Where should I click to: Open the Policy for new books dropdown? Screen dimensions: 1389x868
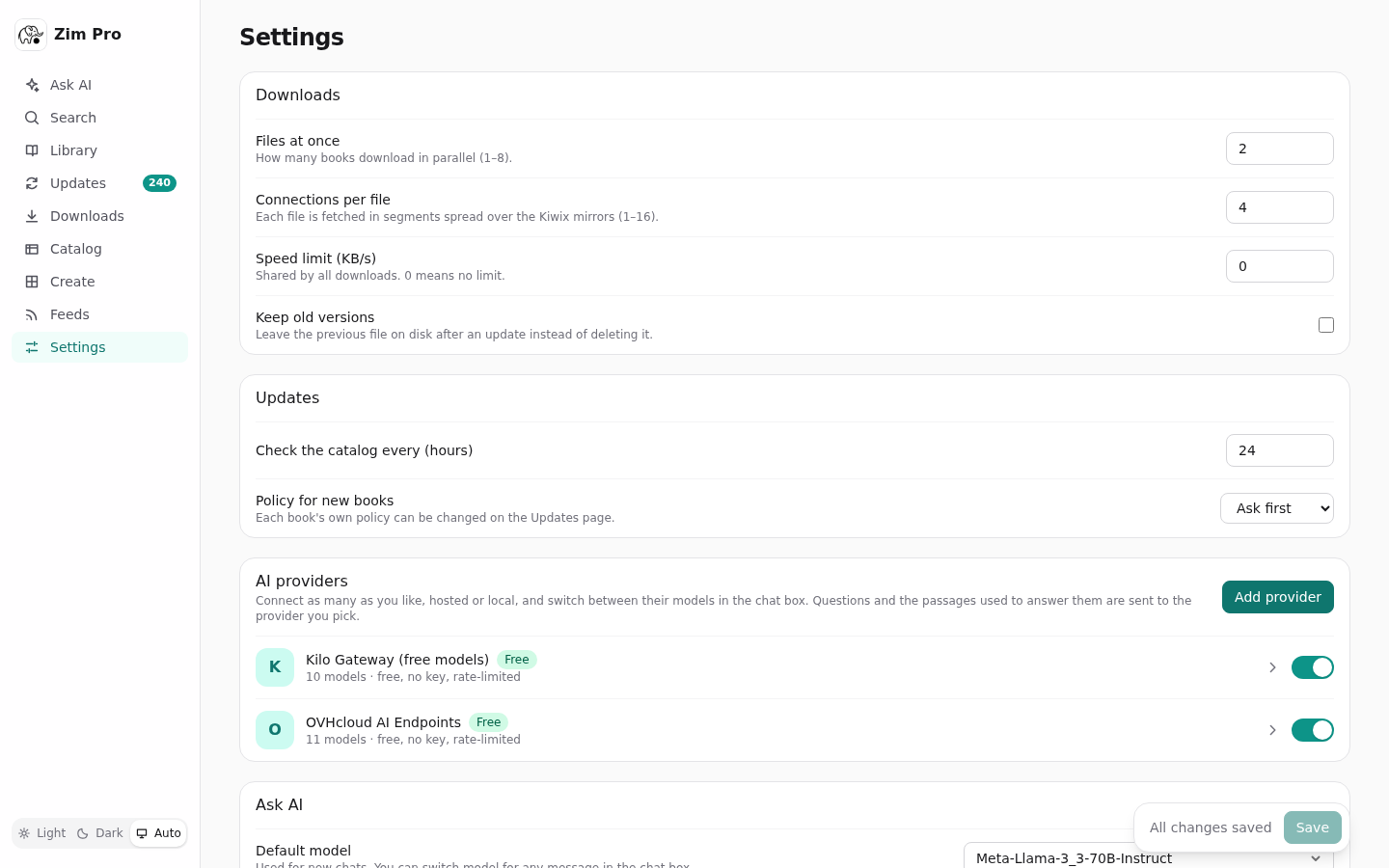[x=1277, y=508]
